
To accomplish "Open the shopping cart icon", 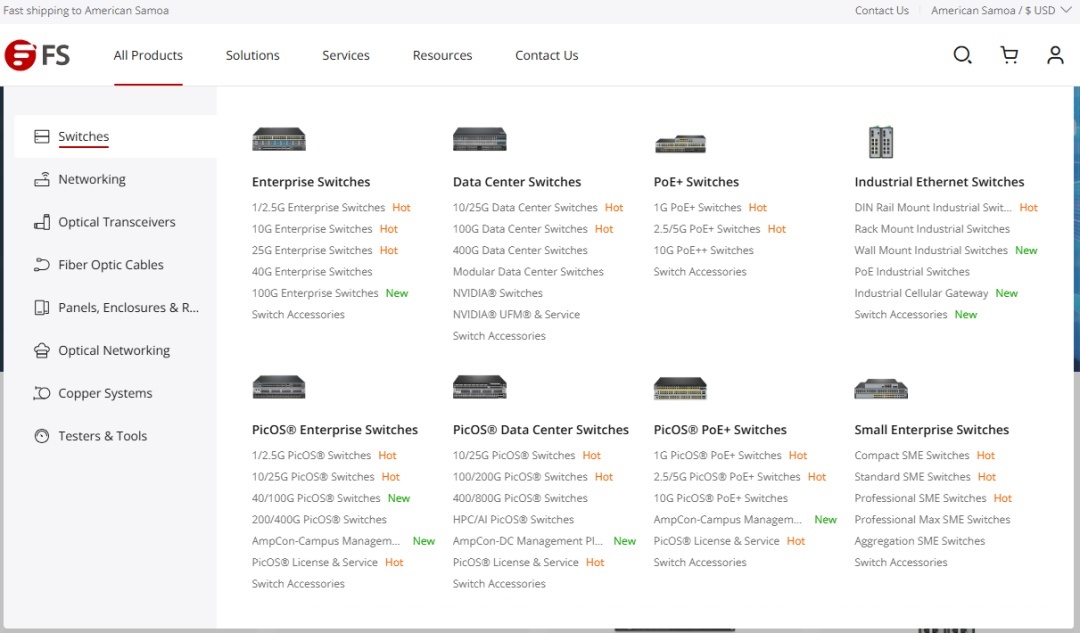I will (x=1009, y=55).
